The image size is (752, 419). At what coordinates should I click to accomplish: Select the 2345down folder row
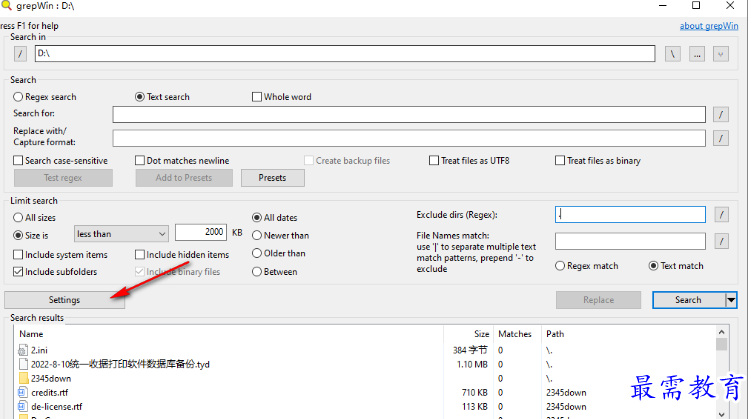[x=366, y=378]
